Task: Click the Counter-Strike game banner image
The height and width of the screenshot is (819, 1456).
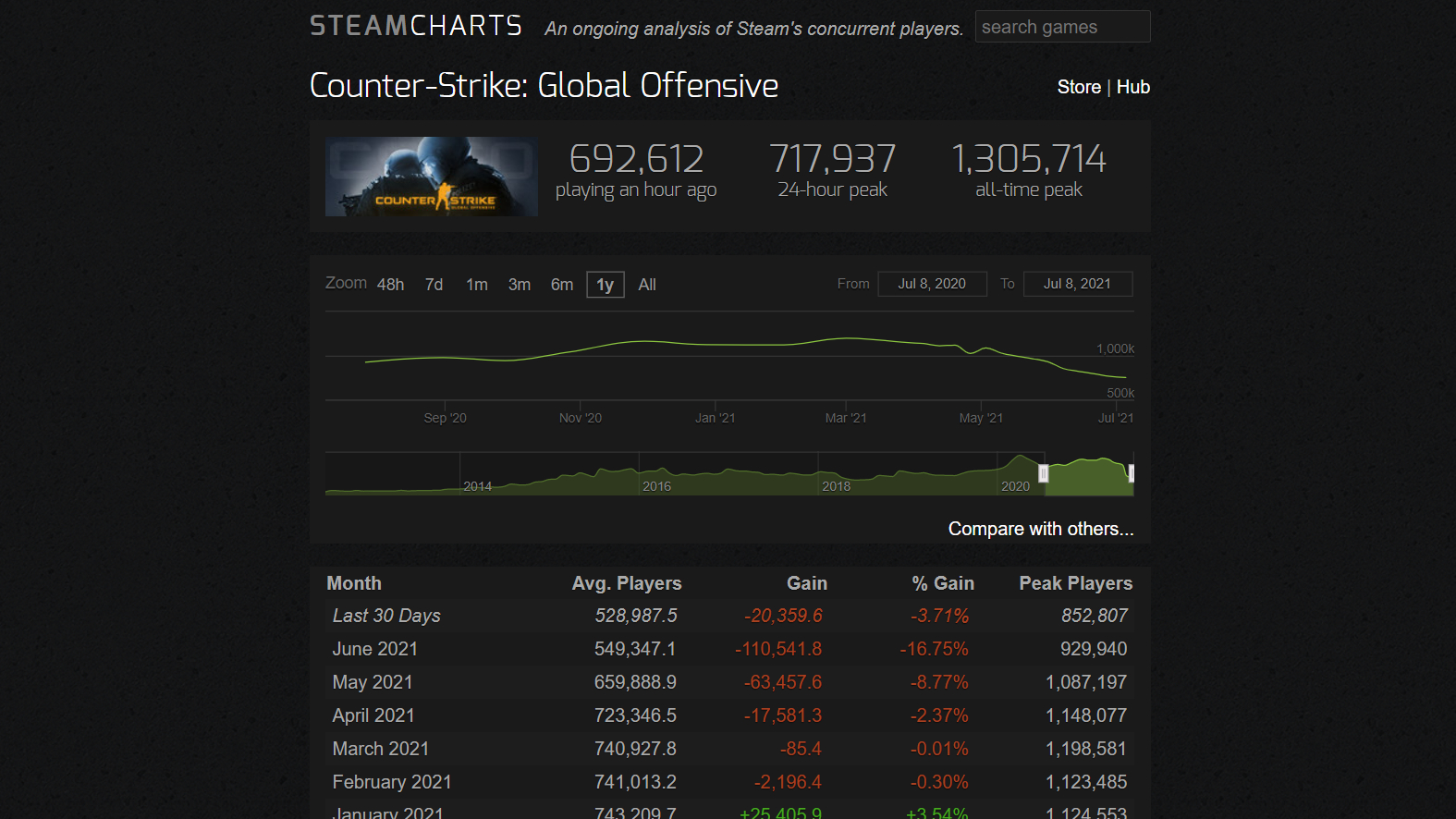Action: [432, 177]
